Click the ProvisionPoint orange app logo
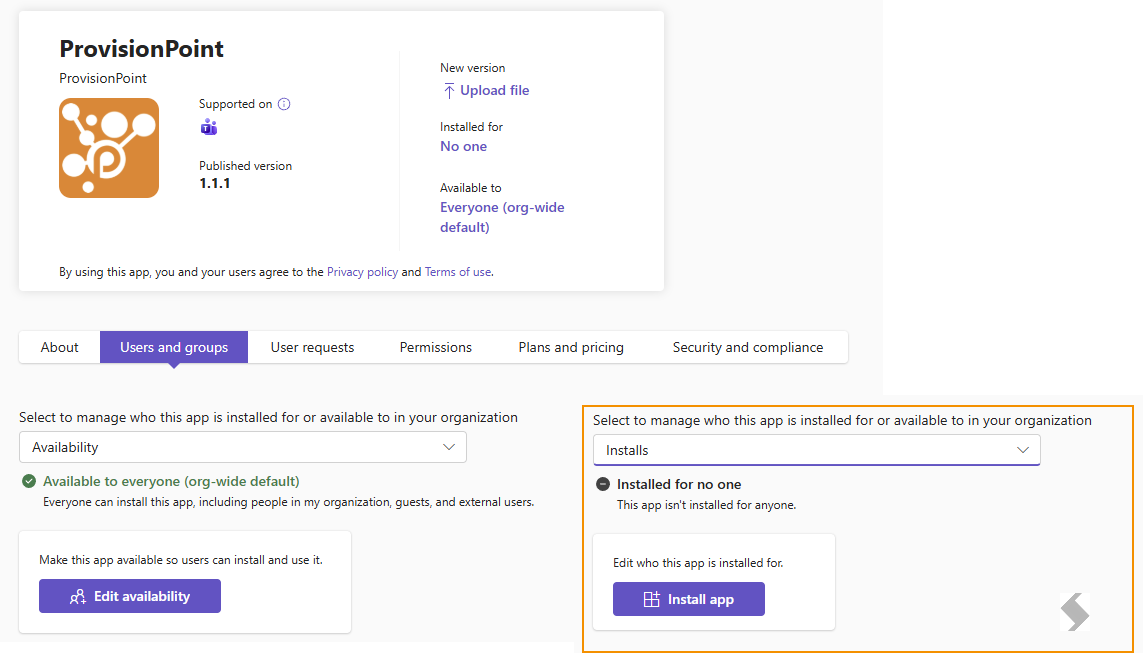The height and width of the screenshot is (653, 1143). (109, 148)
